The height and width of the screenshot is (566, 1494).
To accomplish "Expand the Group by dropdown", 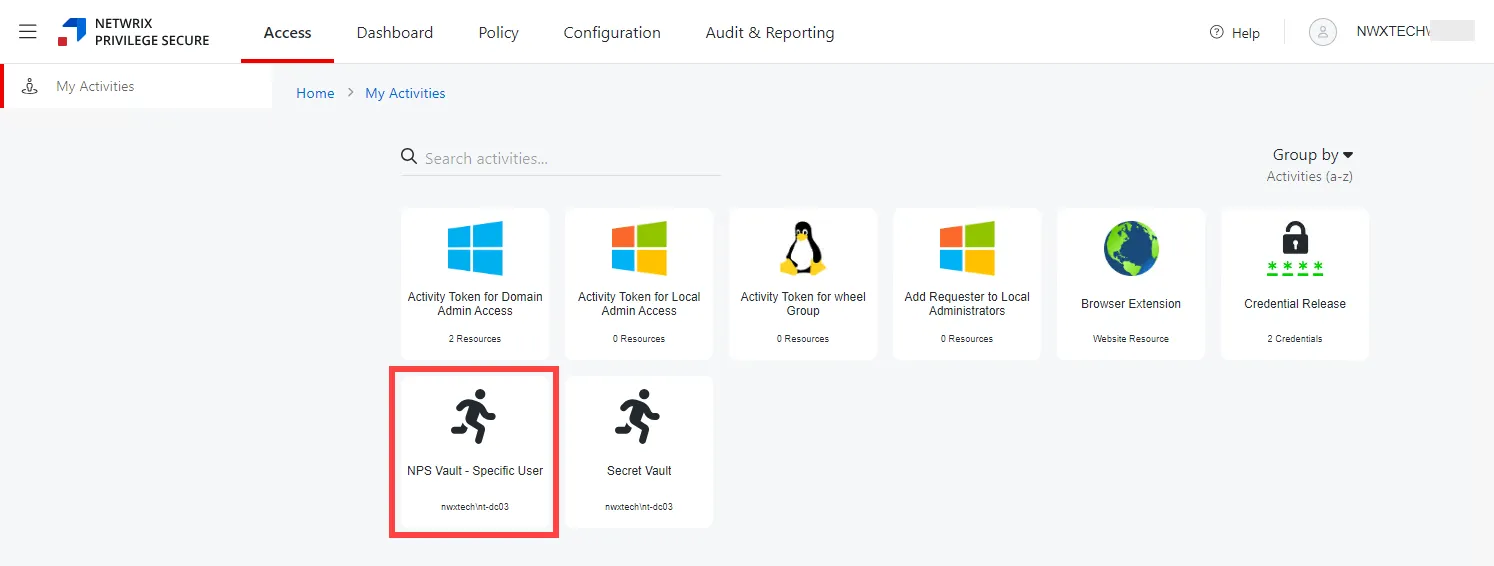I will pyautogui.click(x=1312, y=155).
